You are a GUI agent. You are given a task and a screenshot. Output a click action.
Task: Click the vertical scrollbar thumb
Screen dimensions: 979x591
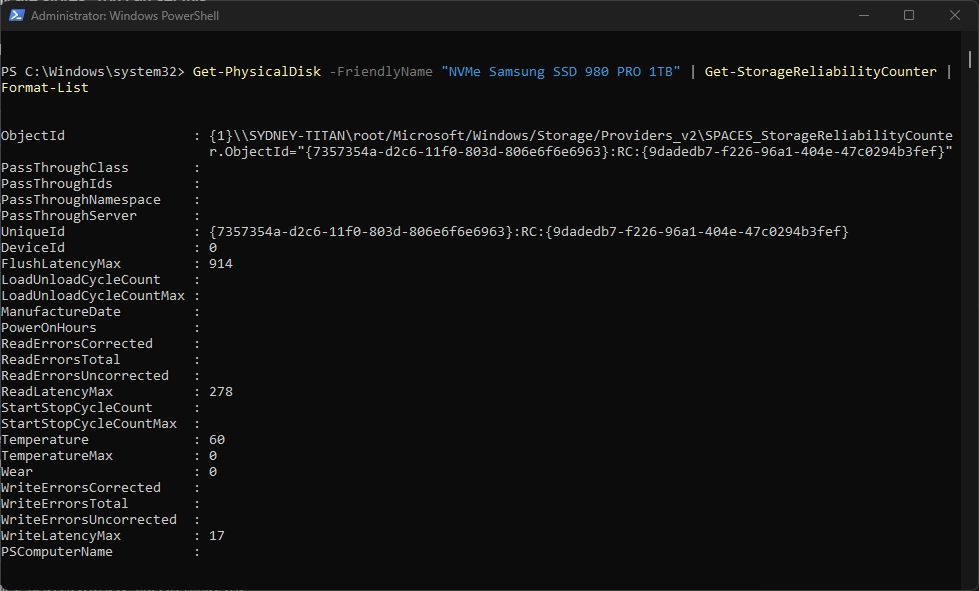[967, 60]
